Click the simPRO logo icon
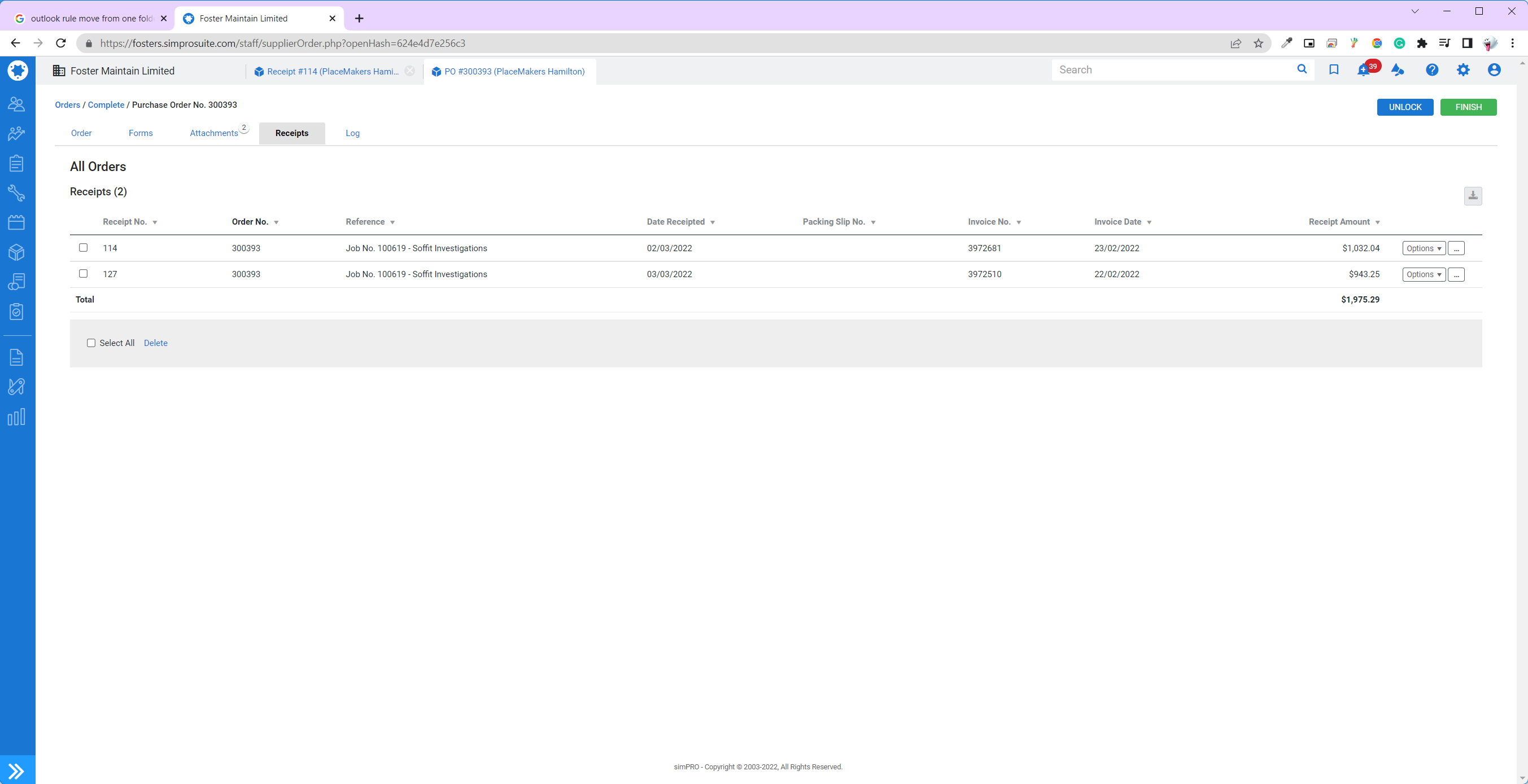This screenshot has height=784, width=1528. point(18,71)
